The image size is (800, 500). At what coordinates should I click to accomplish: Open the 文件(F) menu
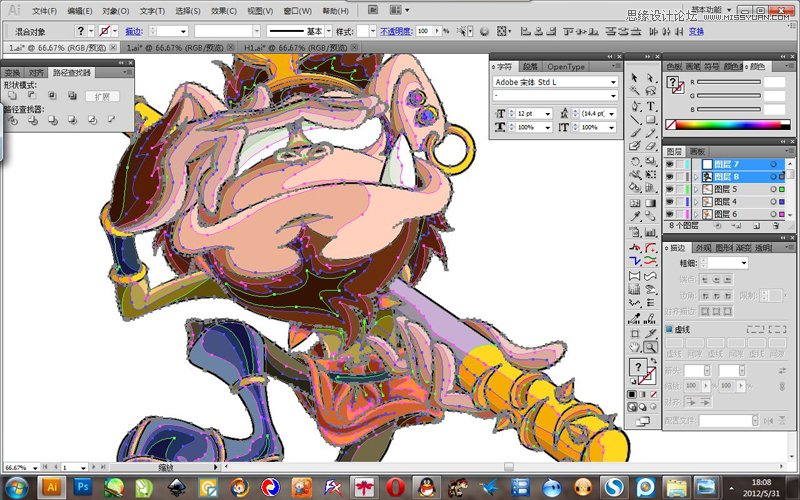(x=44, y=11)
